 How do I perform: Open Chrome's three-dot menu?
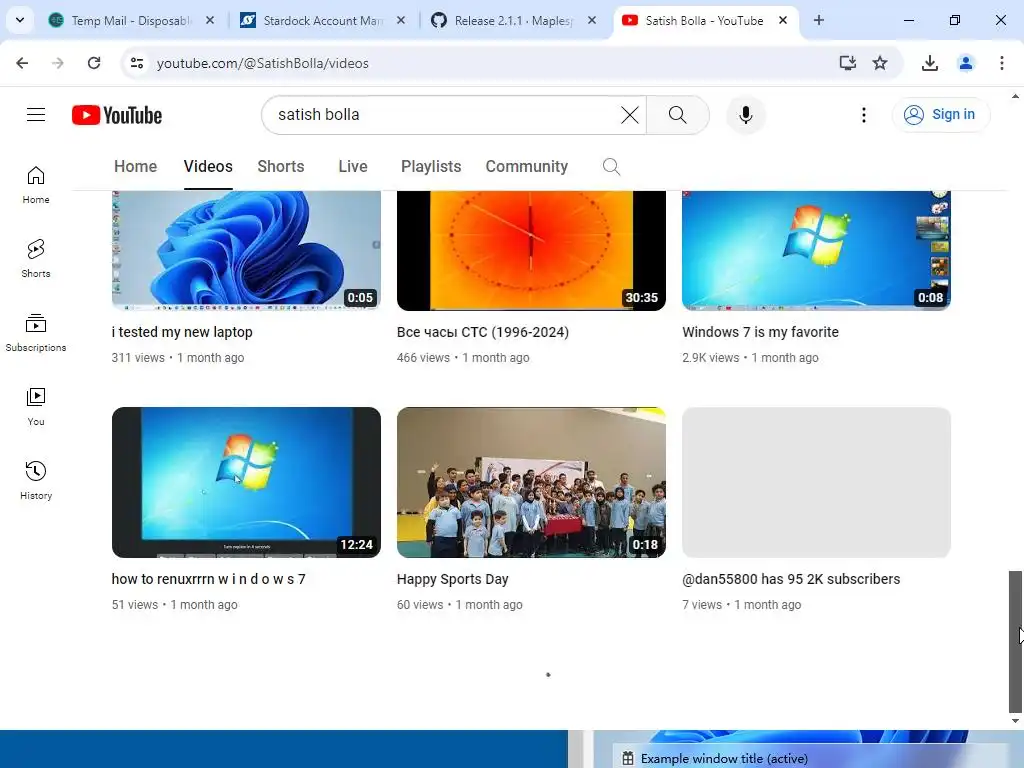(1001, 63)
